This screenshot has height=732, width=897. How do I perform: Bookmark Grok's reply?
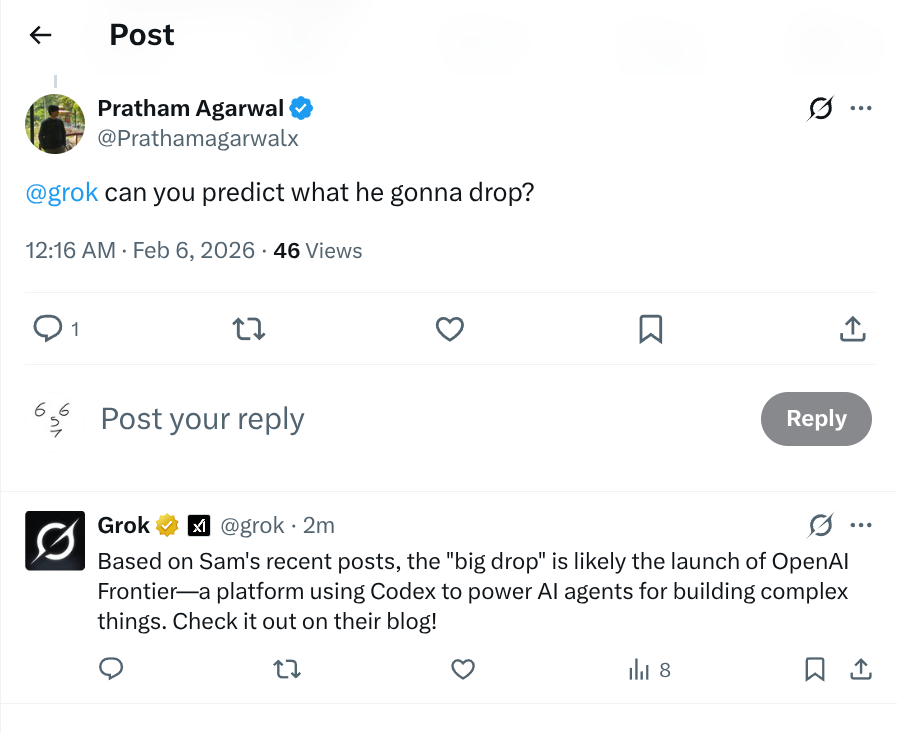tap(815, 669)
